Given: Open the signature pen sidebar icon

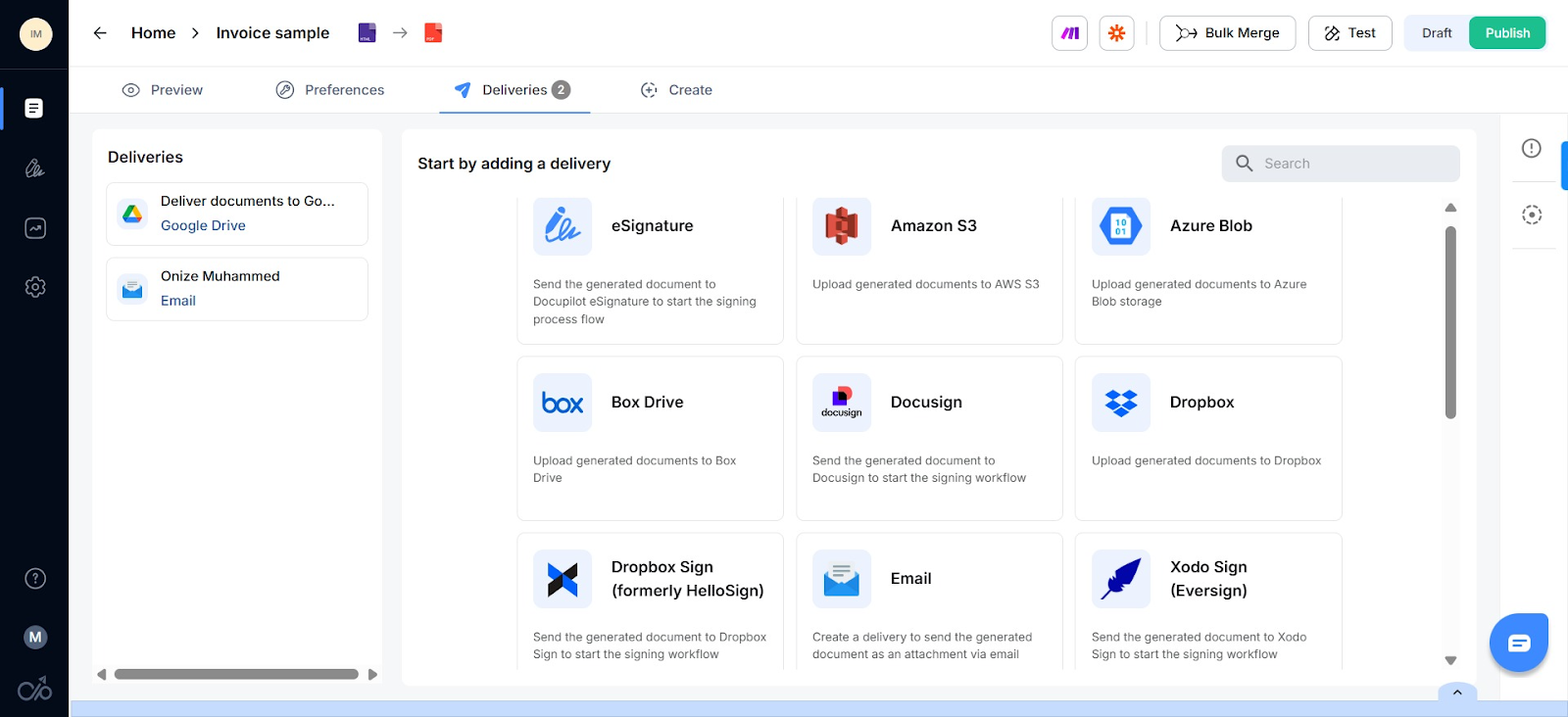Looking at the screenshot, I should 34,168.
